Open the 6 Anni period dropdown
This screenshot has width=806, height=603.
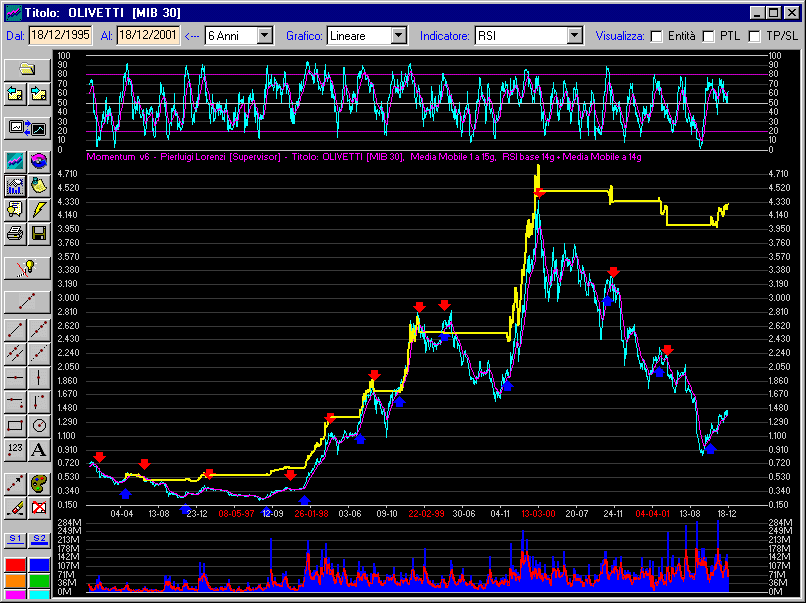(x=265, y=35)
